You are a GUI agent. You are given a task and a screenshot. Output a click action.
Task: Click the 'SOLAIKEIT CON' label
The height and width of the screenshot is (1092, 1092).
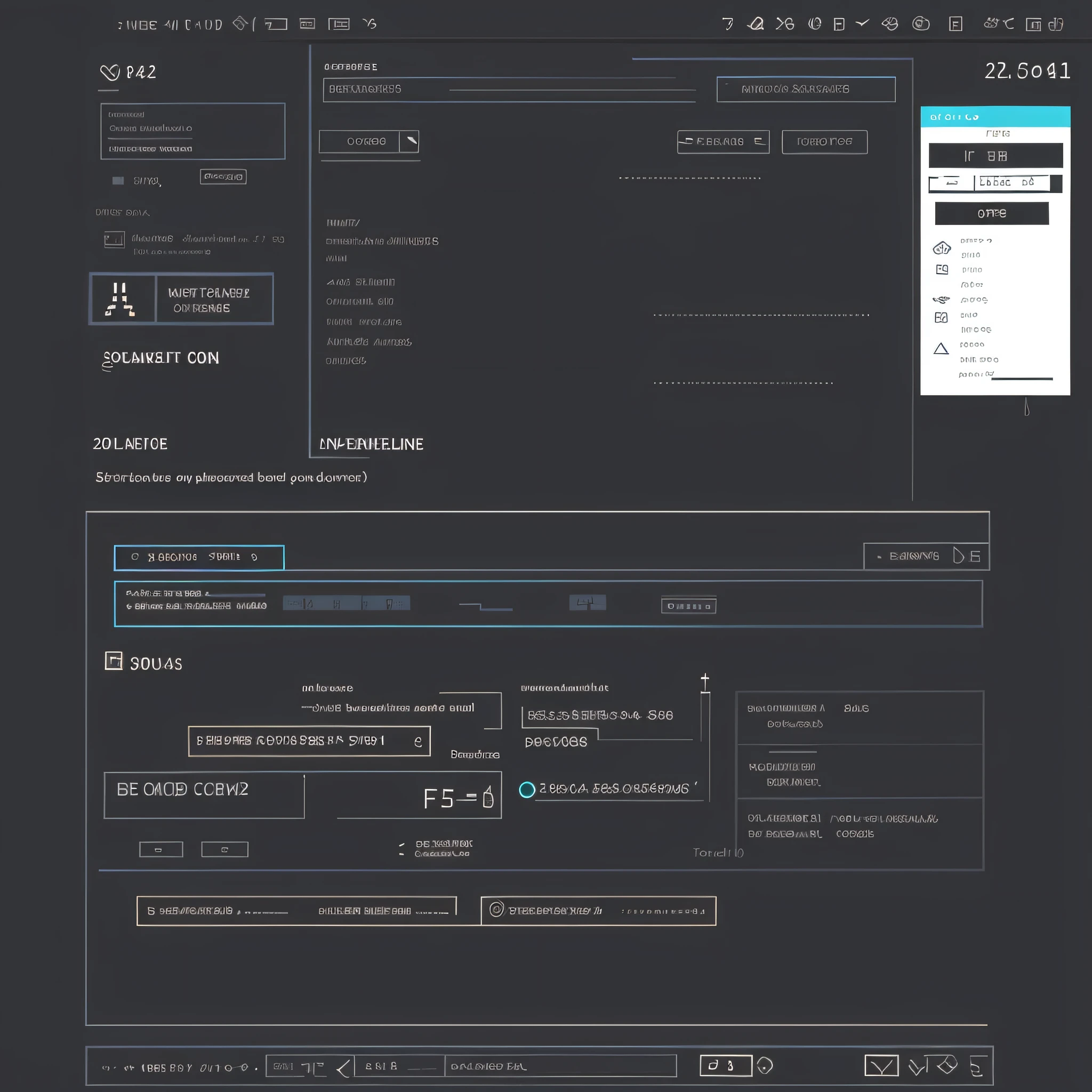pos(160,358)
